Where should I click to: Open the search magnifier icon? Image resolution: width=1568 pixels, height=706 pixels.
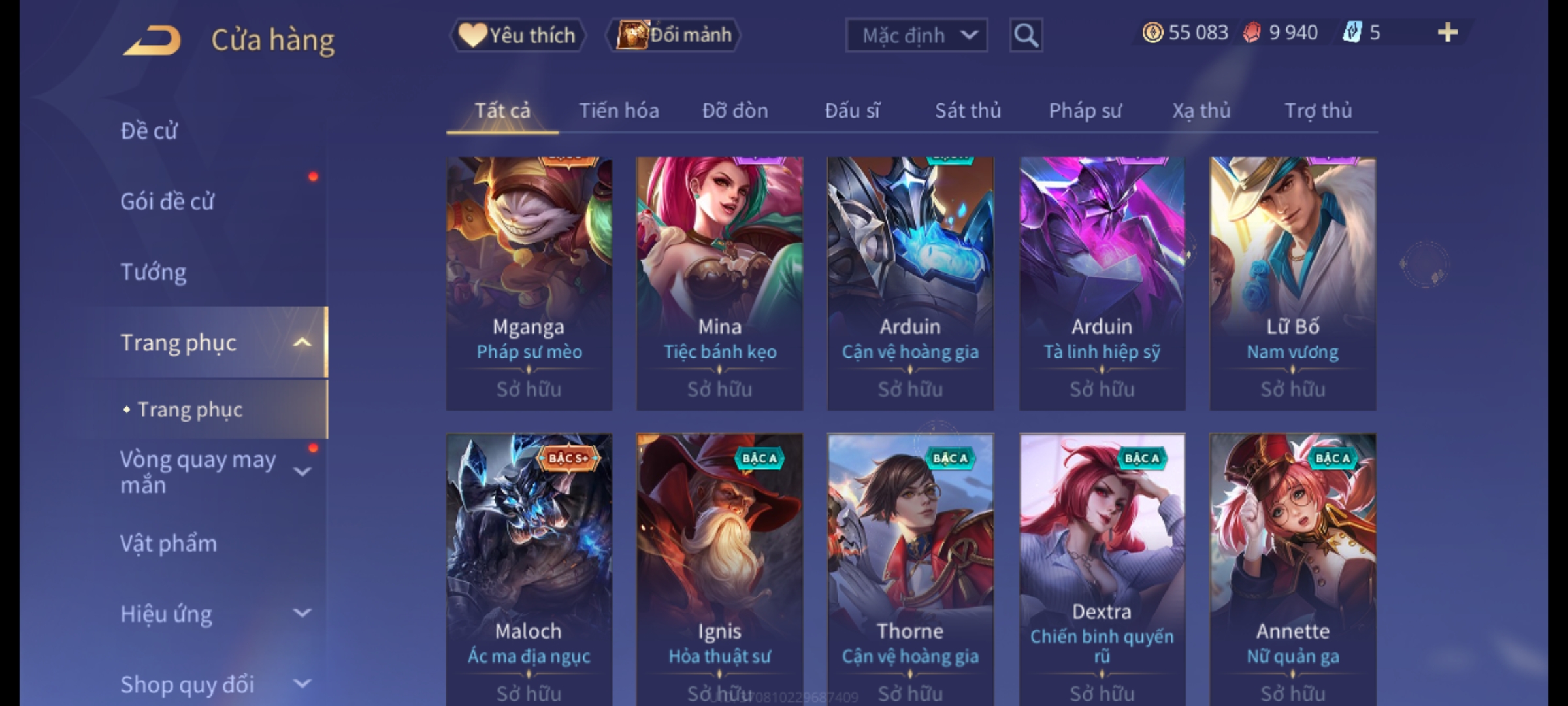tap(1026, 35)
